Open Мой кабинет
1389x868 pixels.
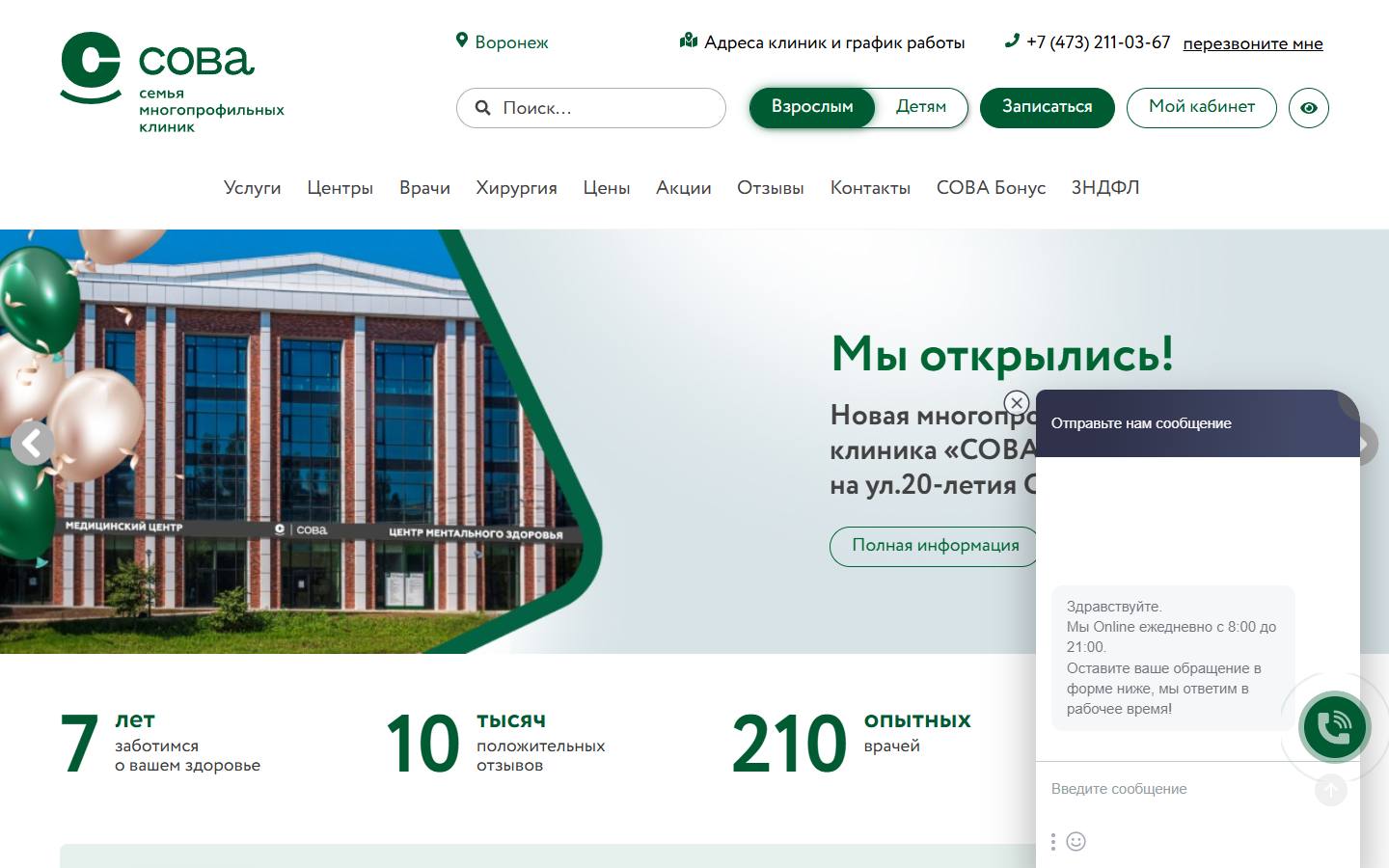click(x=1202, y=107)
